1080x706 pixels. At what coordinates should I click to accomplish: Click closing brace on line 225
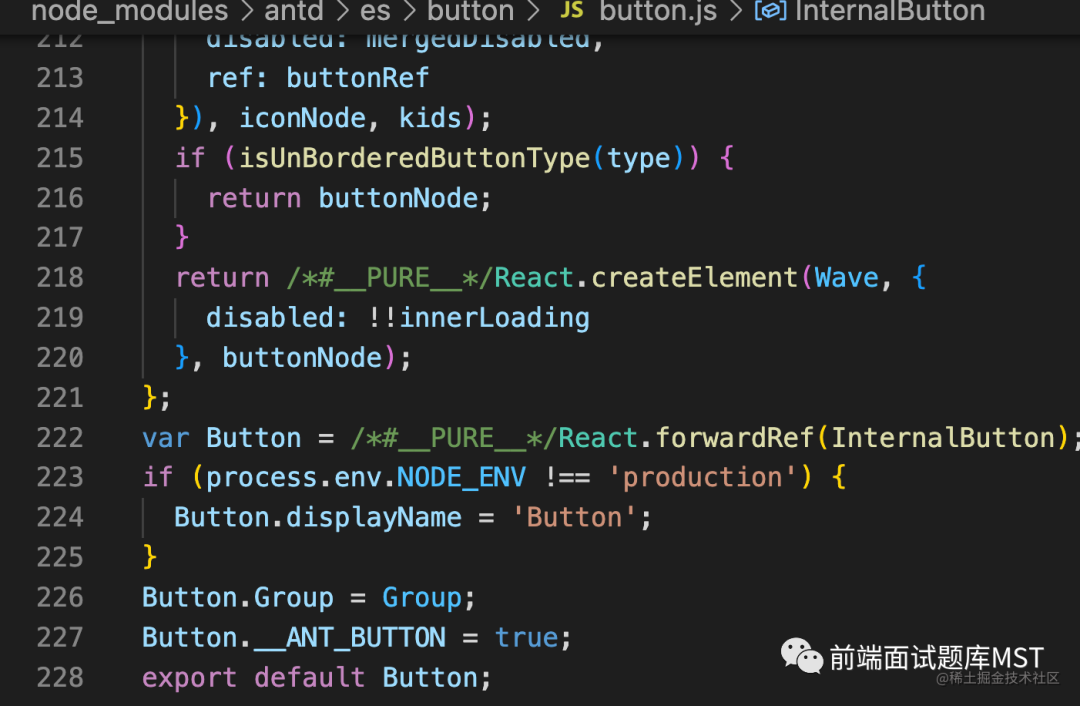pos(149,557)
